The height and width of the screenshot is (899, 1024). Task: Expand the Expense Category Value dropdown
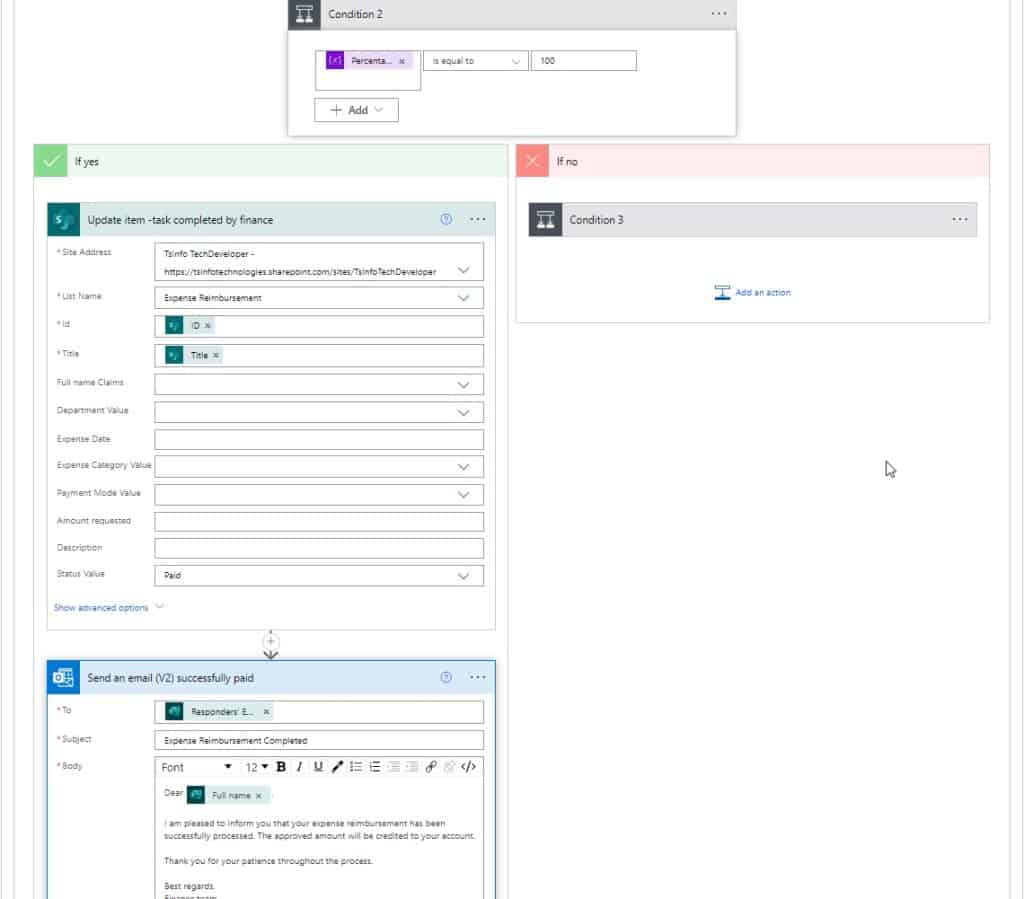[463, 467]
